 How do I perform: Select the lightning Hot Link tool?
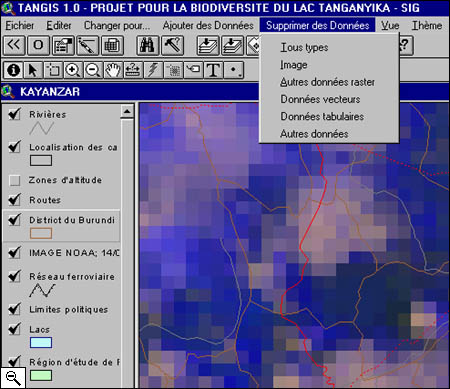click(x=153, y=70)
